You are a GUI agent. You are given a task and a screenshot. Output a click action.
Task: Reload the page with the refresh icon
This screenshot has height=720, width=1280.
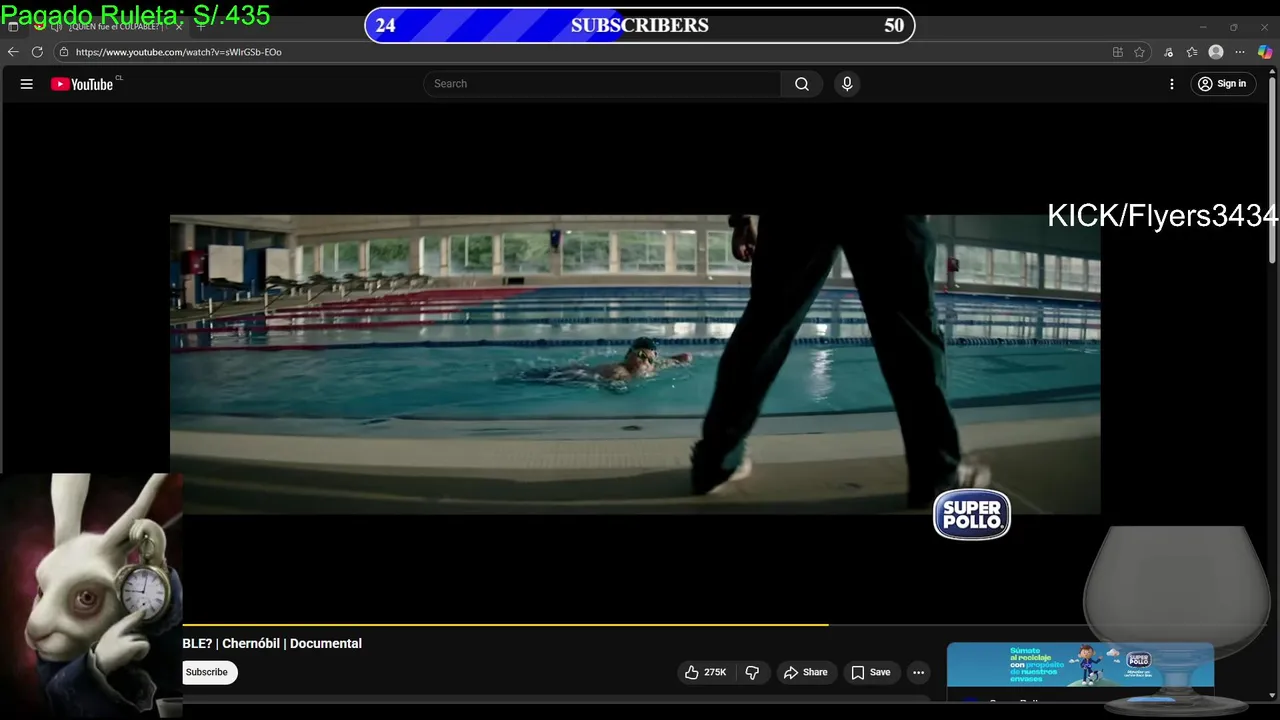(37, 52)
